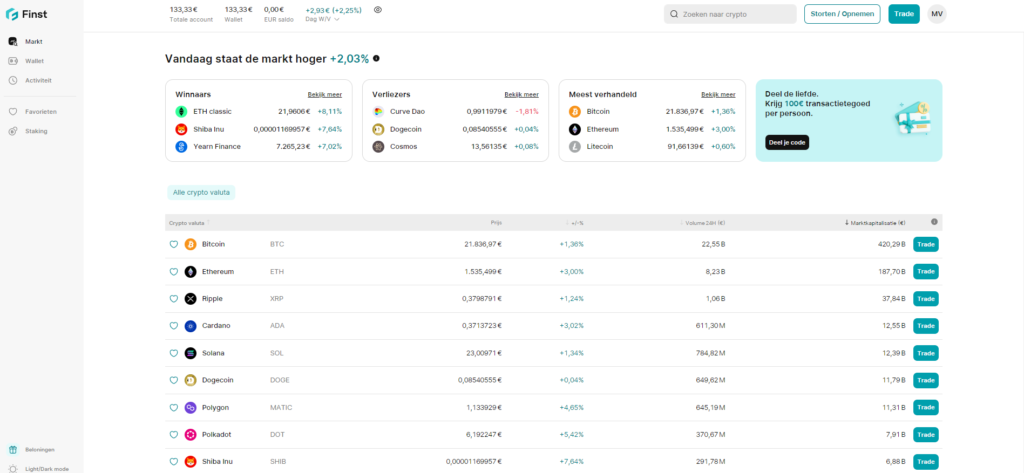Click the Finst logo

[26, 14]
